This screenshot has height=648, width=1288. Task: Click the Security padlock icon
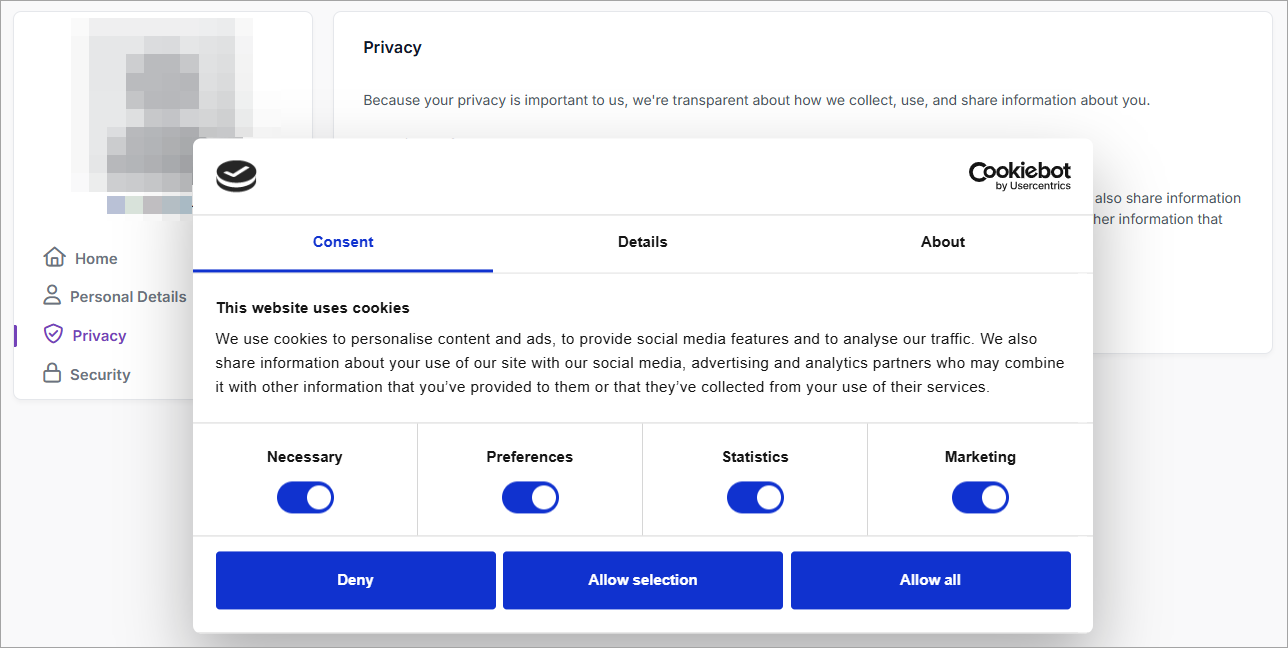pos(52,373)
